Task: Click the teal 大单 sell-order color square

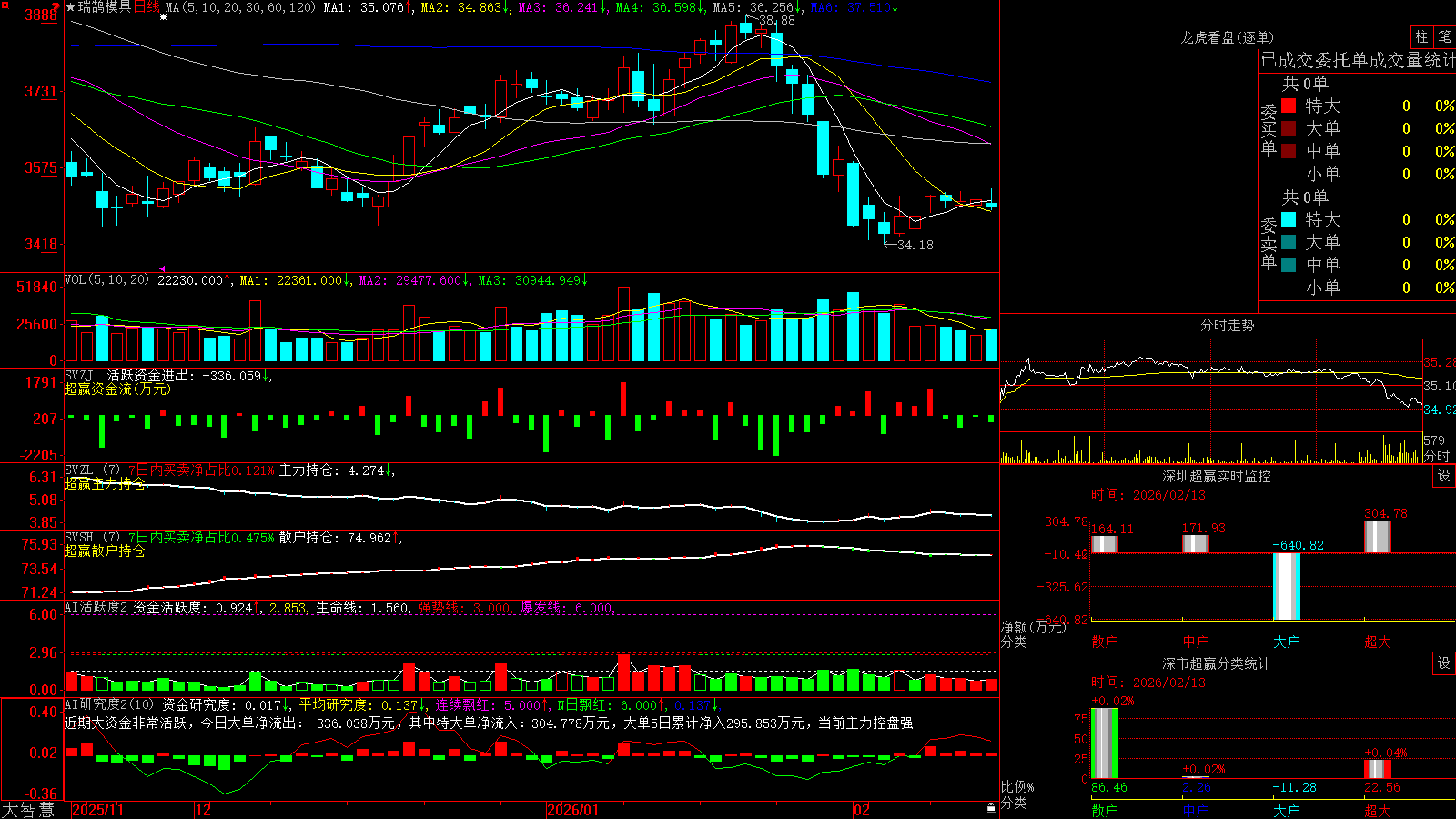Action: pos(1289,242)
